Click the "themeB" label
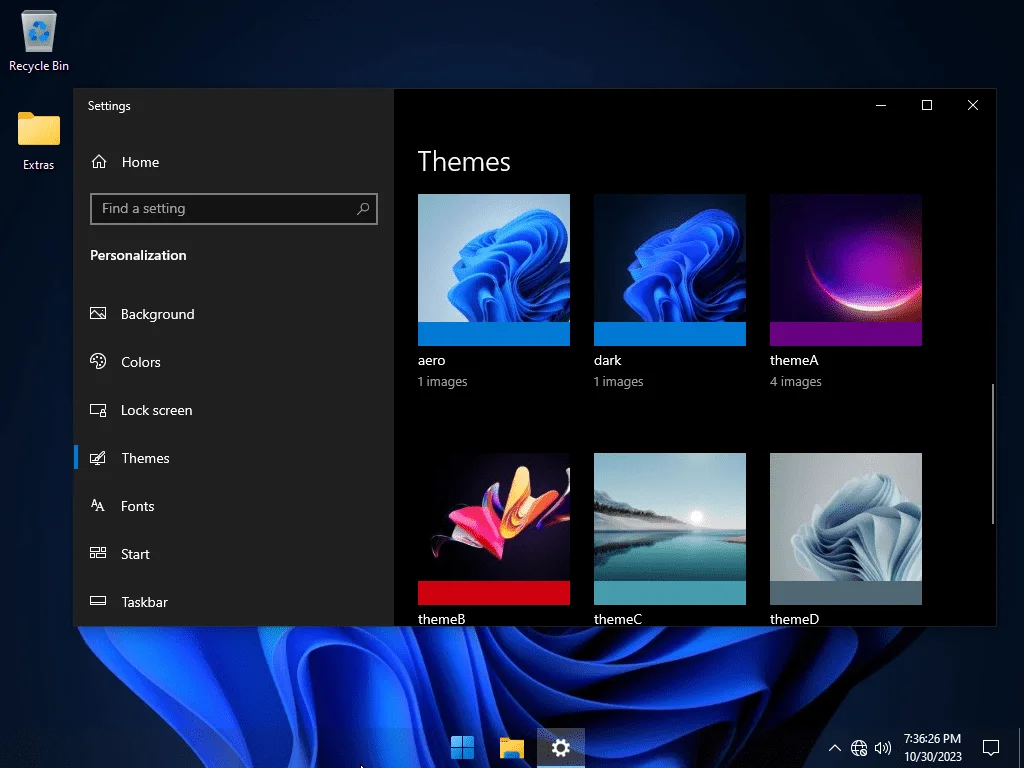Viewport: 1024px width, 768px height. click(441, 619)
